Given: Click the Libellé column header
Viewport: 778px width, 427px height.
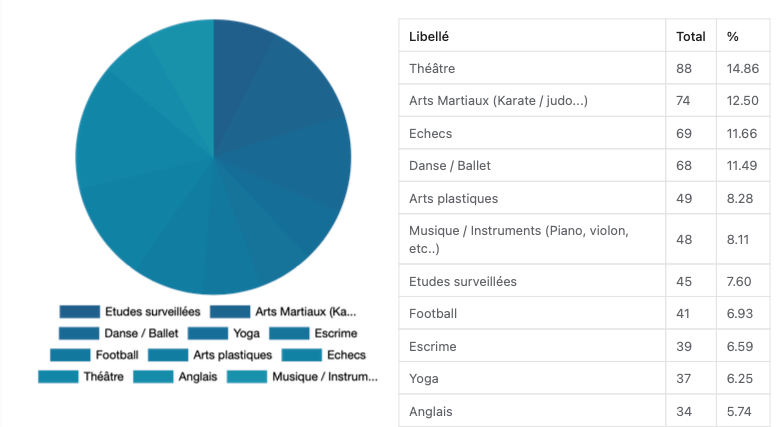Looking at the screenshot, I should [429, 36].
